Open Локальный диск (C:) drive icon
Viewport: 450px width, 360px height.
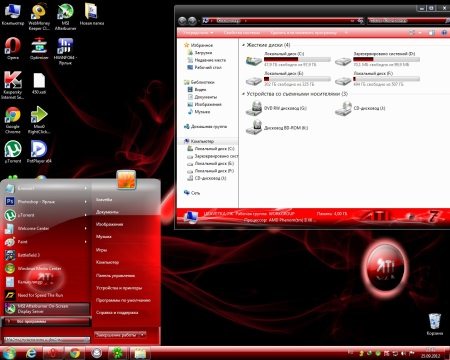tap(254, 61)
